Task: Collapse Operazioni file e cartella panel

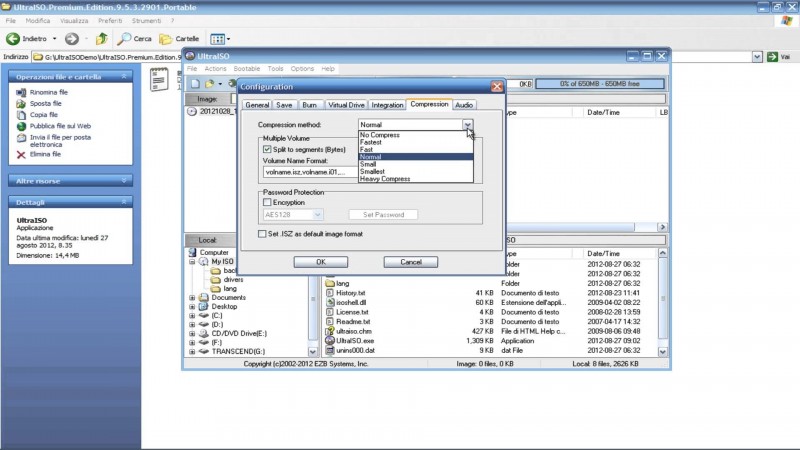Action: [x=124, y=77]
